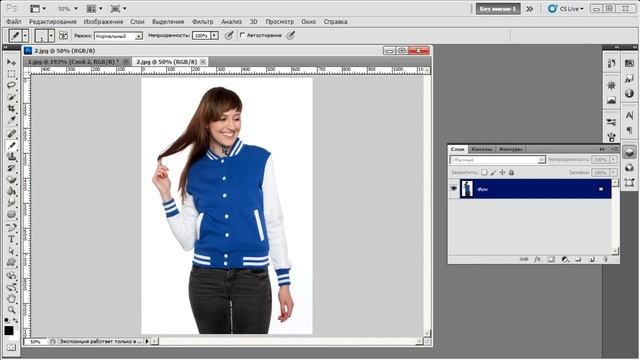The height and width of the screenshot is (360, 640).
Task: Toggle lock image pixels brush icon
Action: [493, 172]
